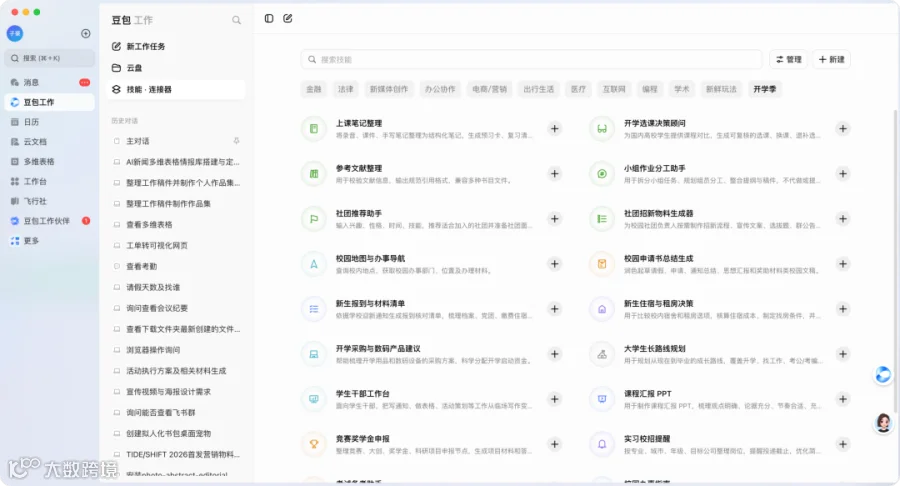Open the 整理工作稿件制作作品集 conversation
The height and width of the screenshot is (486, 900).
176,204
